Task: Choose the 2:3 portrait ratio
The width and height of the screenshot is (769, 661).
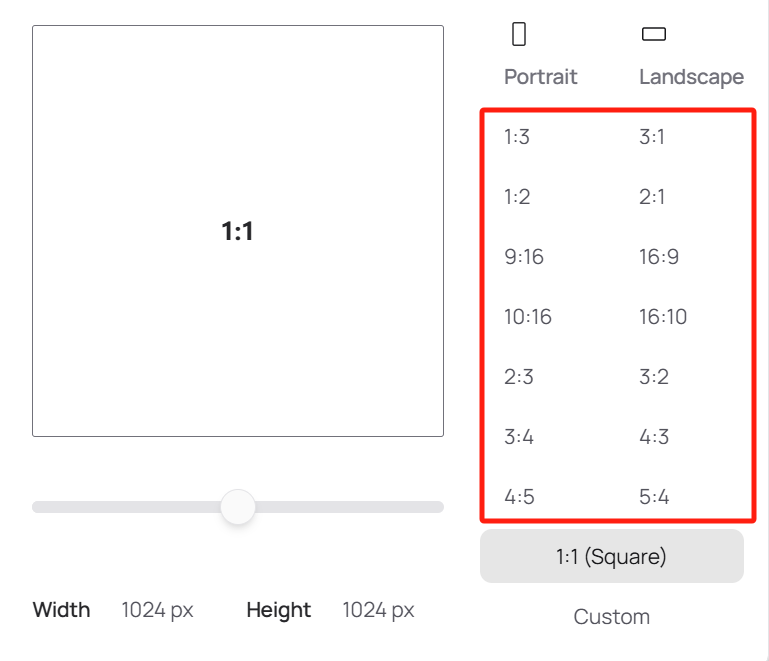Action: click(x=519, y=377)
